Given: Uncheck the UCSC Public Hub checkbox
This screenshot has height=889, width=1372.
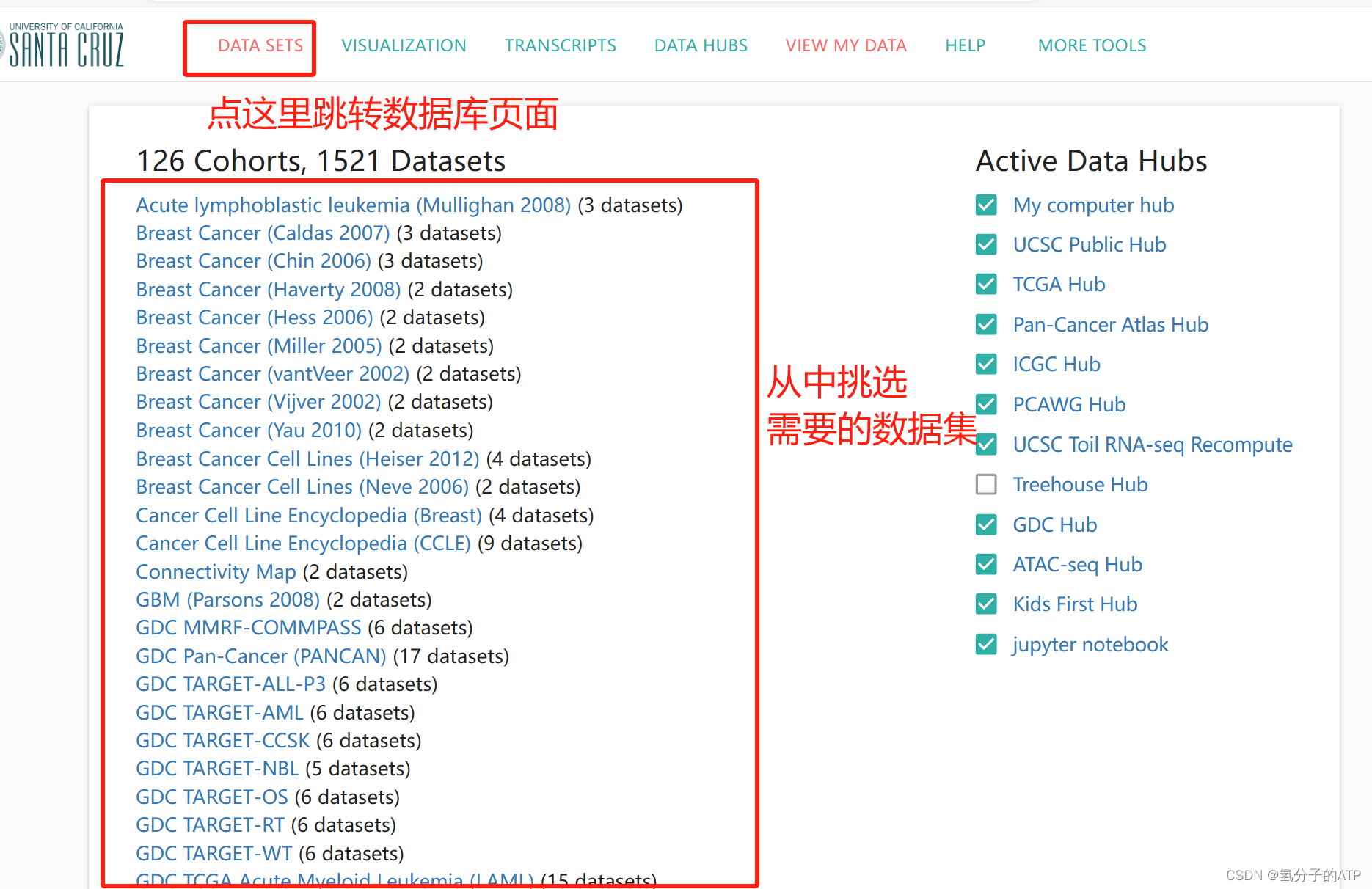Looking at the screenshot, I should pos(986,244).
